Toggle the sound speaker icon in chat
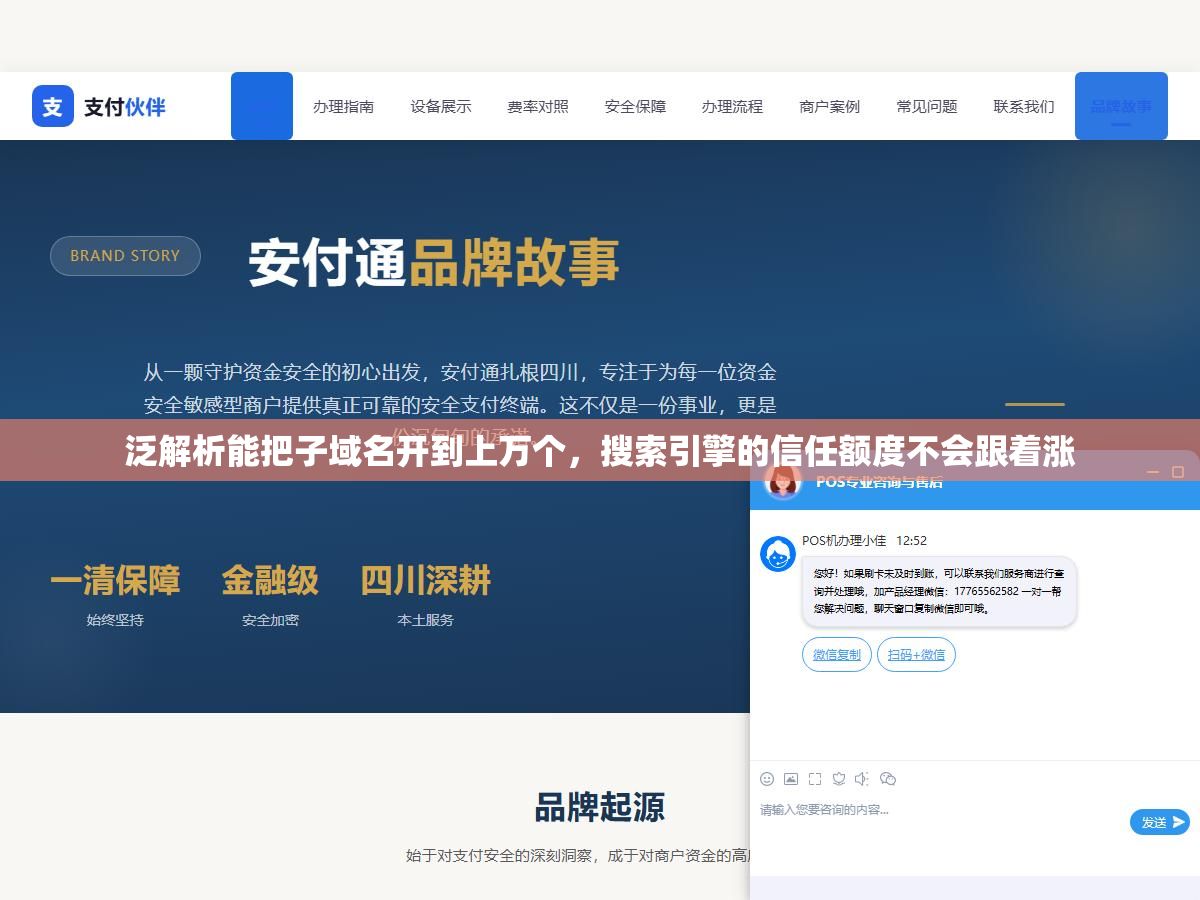Screen dimensions: 1200x900 tap(863, 778)
